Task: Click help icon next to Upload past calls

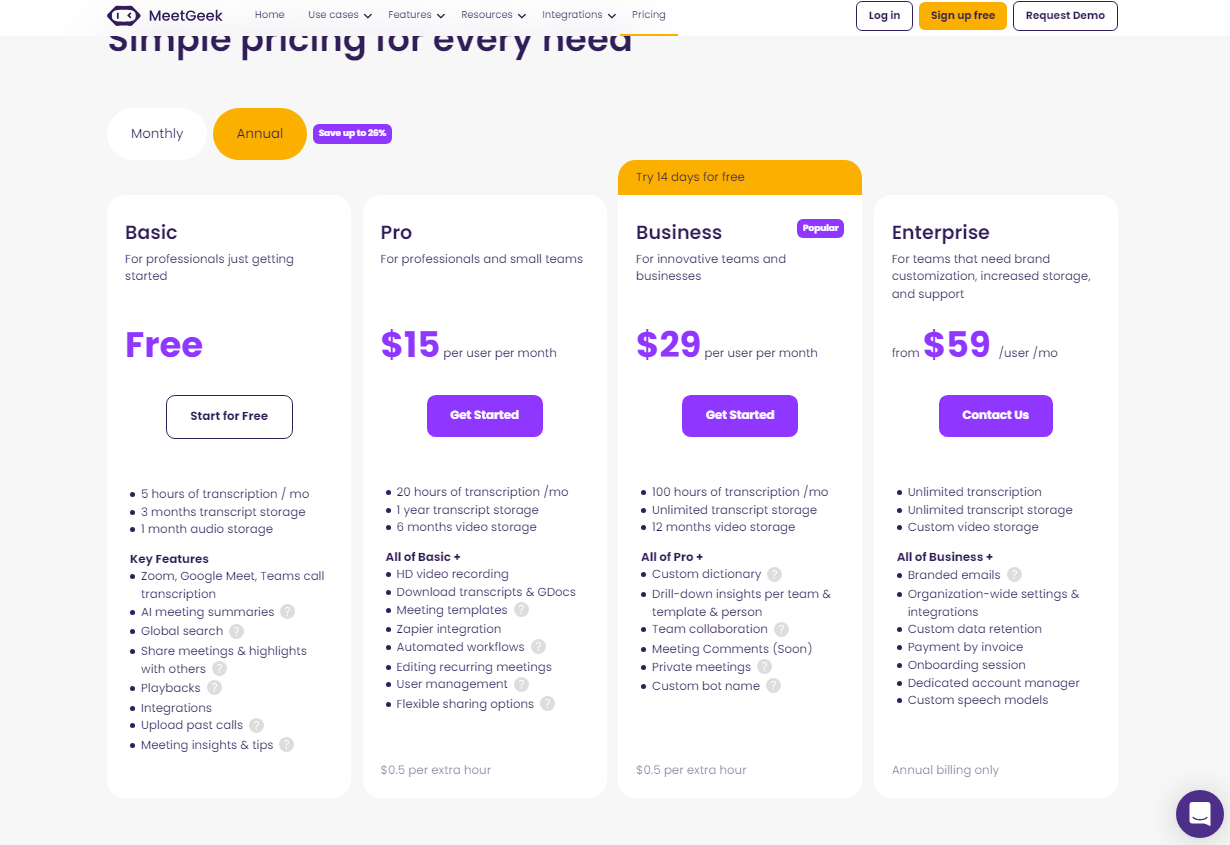Action: [x=256, y=726]
